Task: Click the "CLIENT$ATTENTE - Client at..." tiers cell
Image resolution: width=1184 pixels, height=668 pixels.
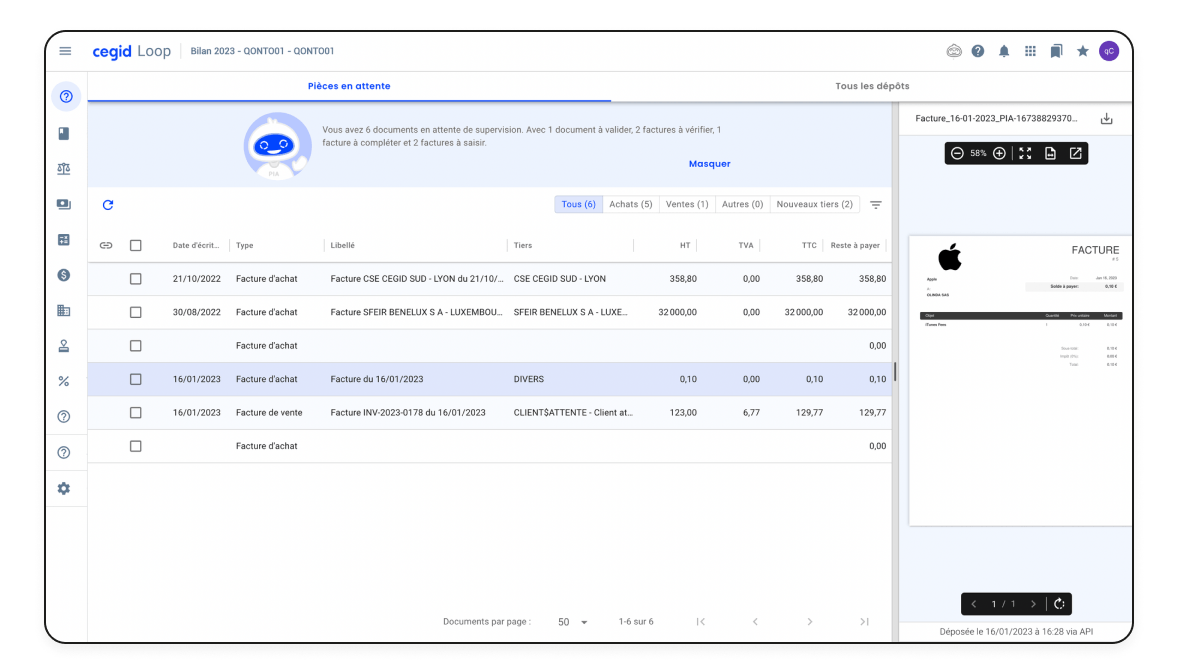Action: 573,413
